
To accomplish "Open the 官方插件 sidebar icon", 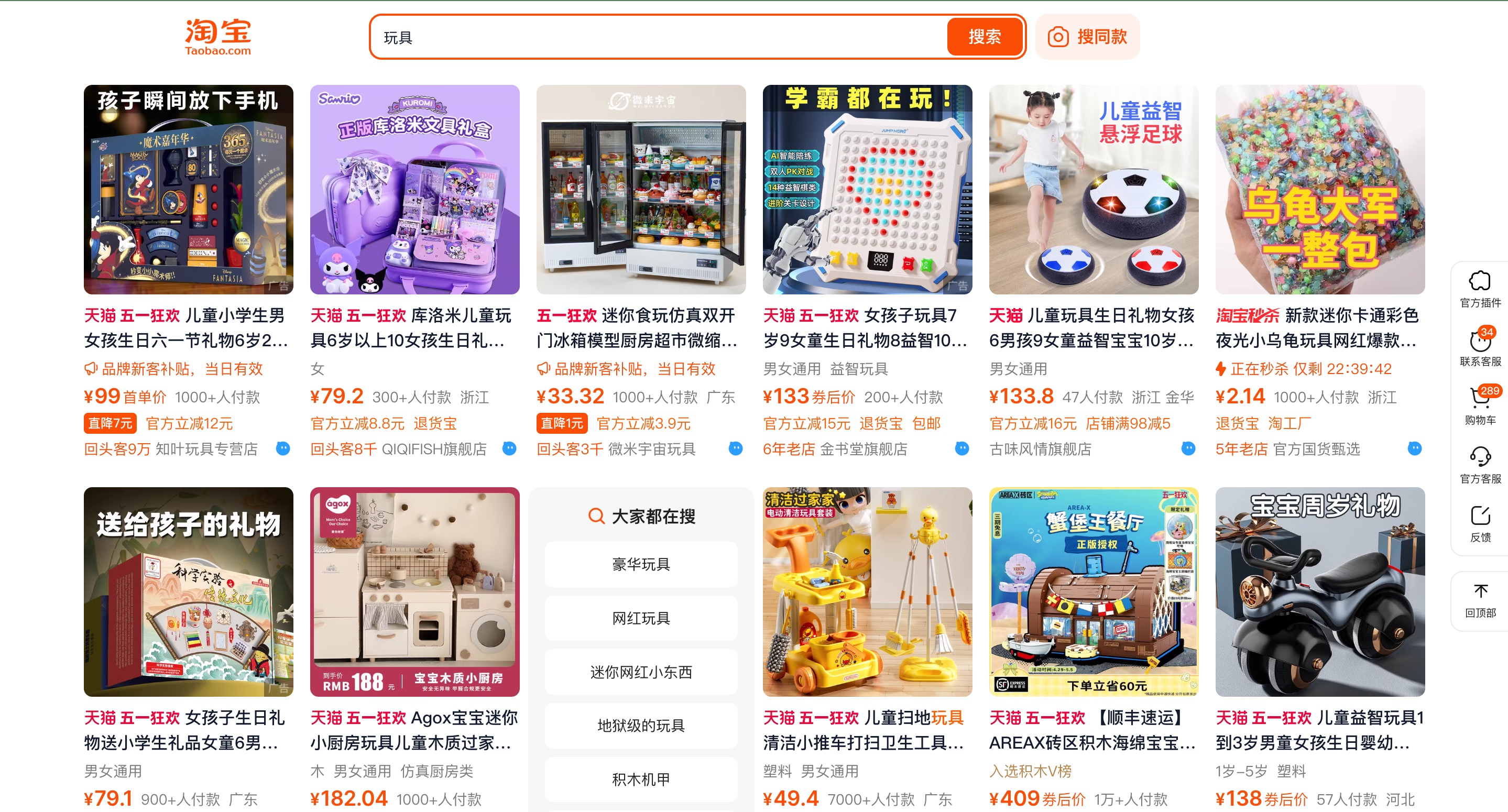I will click(1479, 281).
